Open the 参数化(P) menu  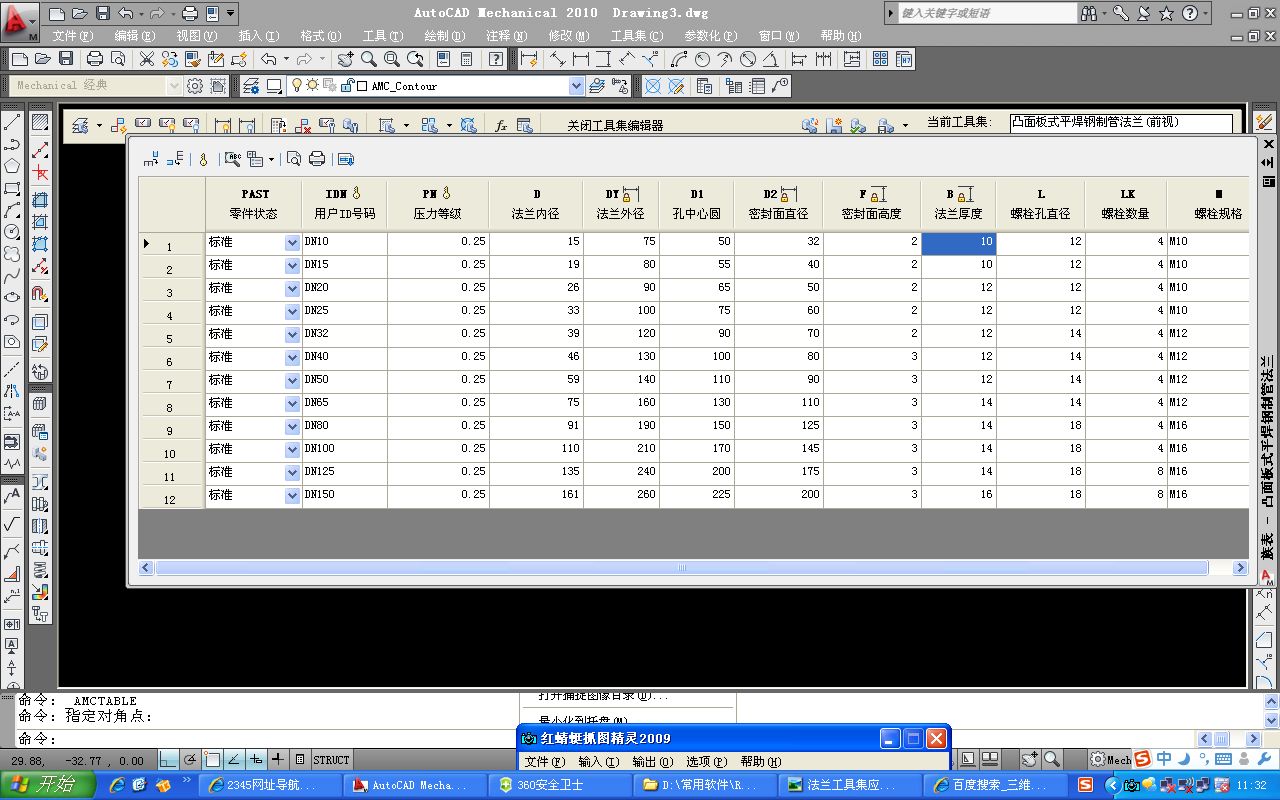[711, 36]
